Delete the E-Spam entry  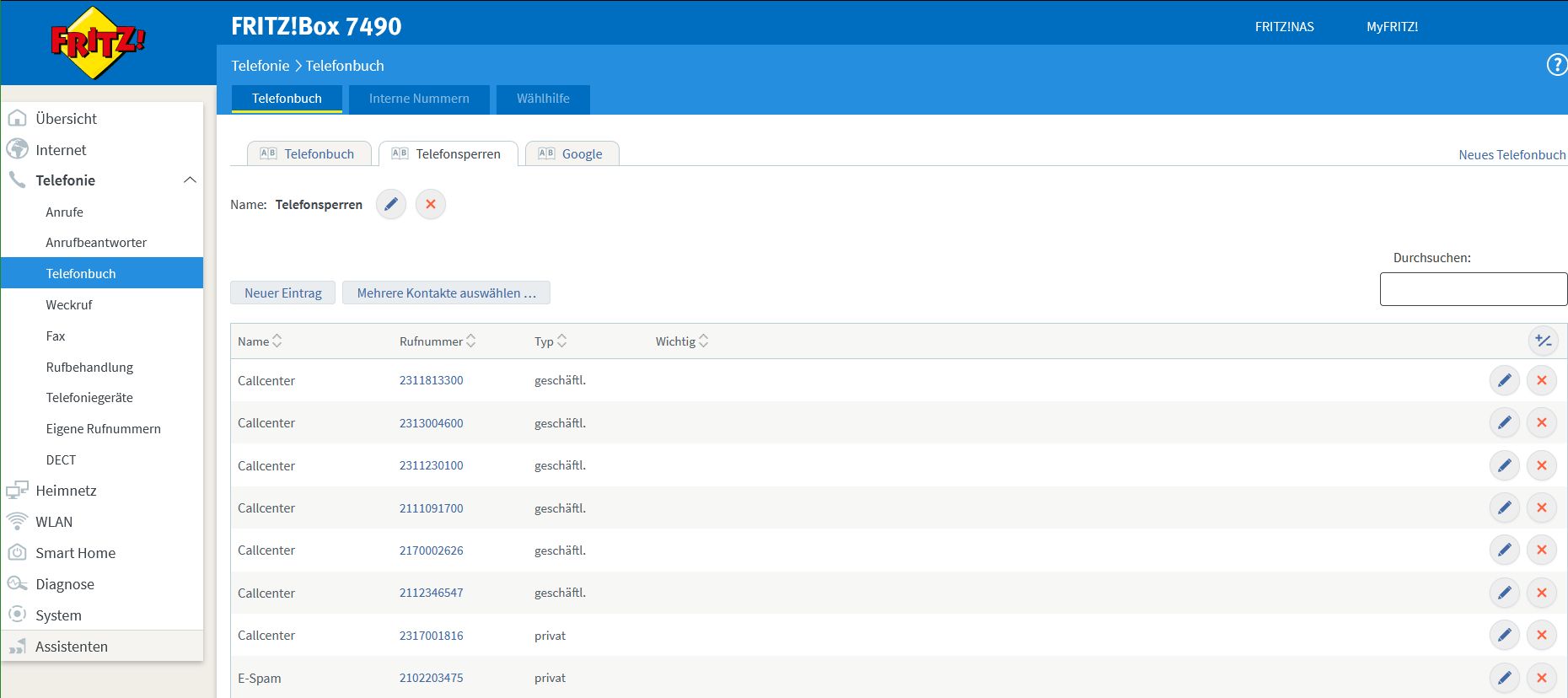point(1542,677)
